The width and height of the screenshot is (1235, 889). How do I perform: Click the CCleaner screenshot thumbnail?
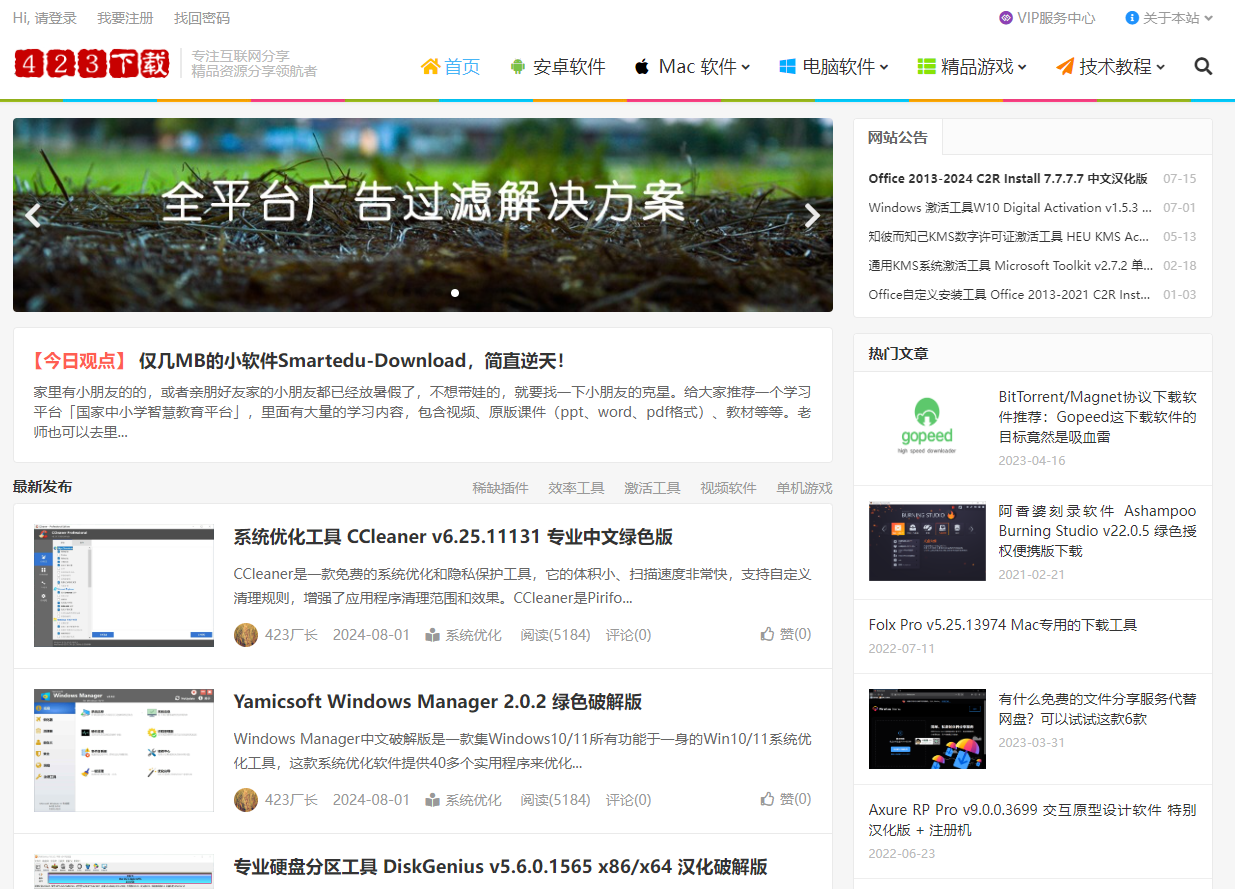click(x=124, y=585)
